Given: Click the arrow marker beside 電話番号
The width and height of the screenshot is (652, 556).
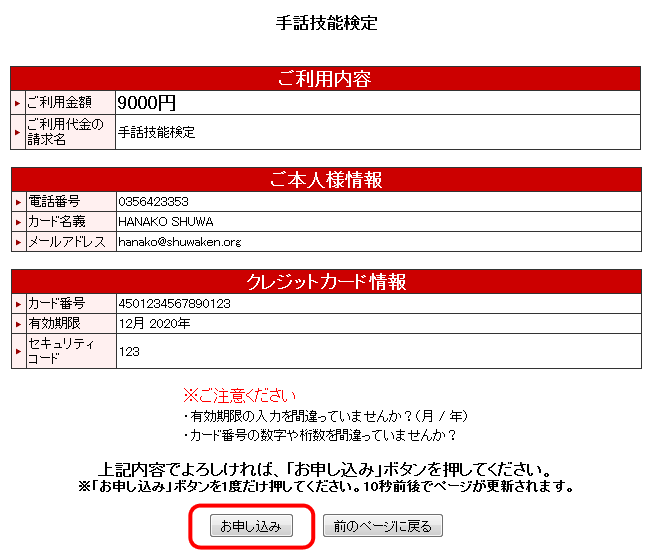Looking at the screenshot, I should point(18,202).
